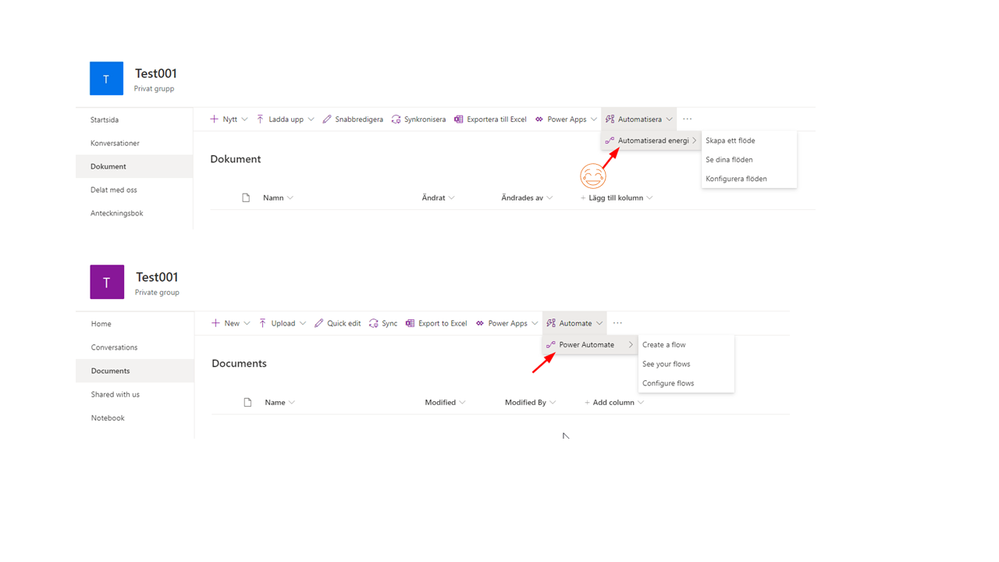Open Power Automate submenu item
Screen dimensions: 999x562
(589, 345)
